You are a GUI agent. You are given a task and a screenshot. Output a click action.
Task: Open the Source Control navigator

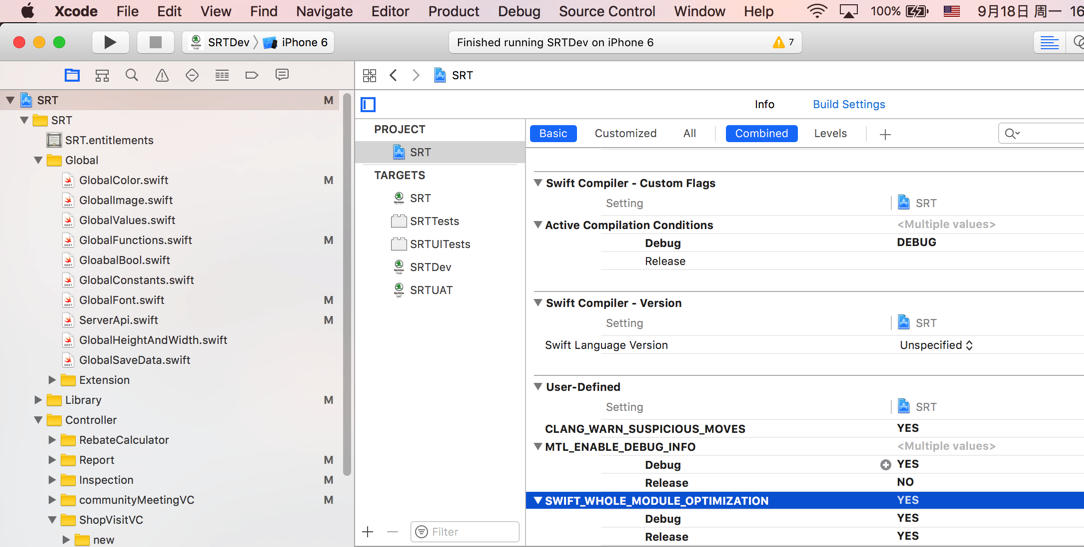click(102, 75)
